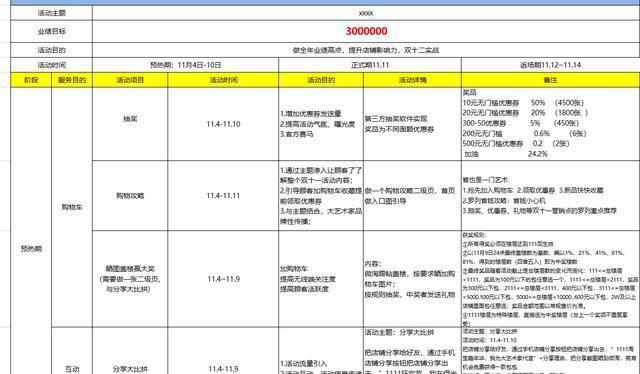Viewport: 640px width, 374px height.
Task: Click the 抽奖 activity cell
Action: click(130, 124)
